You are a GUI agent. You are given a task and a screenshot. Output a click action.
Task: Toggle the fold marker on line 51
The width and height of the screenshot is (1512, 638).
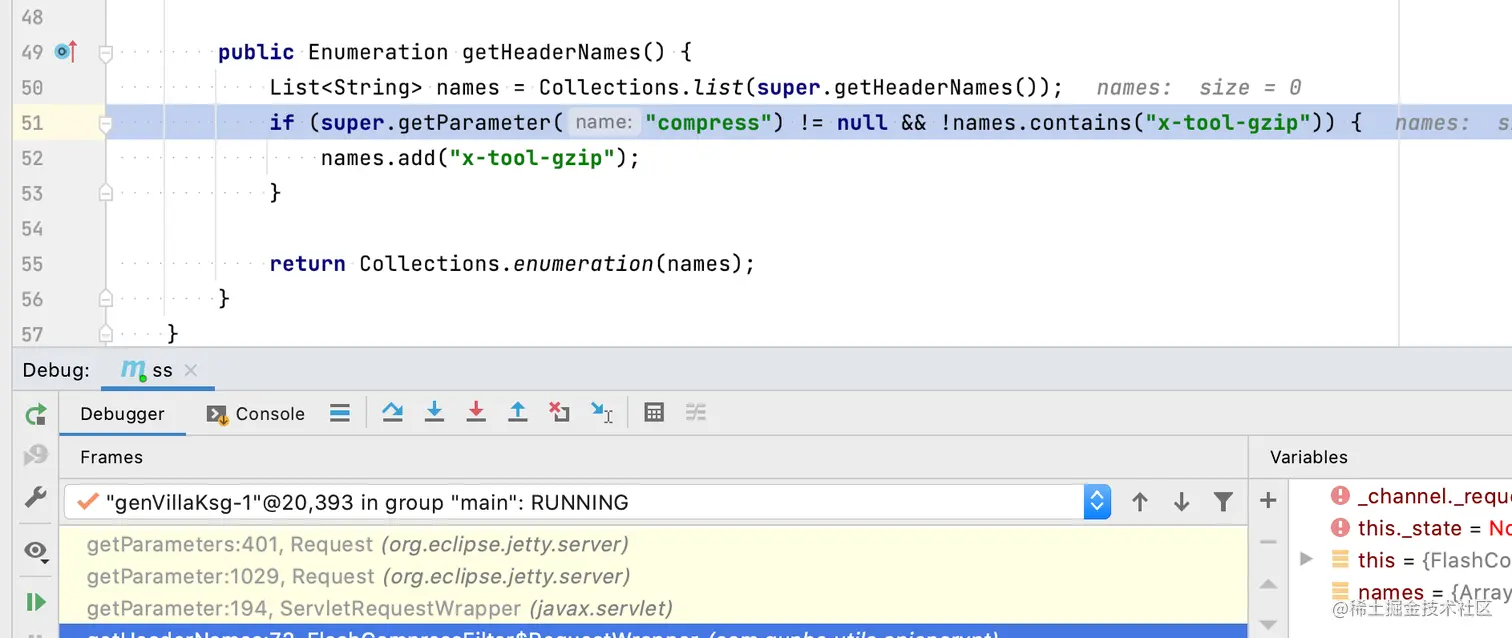pyautogui.click(x=106, y=123)
